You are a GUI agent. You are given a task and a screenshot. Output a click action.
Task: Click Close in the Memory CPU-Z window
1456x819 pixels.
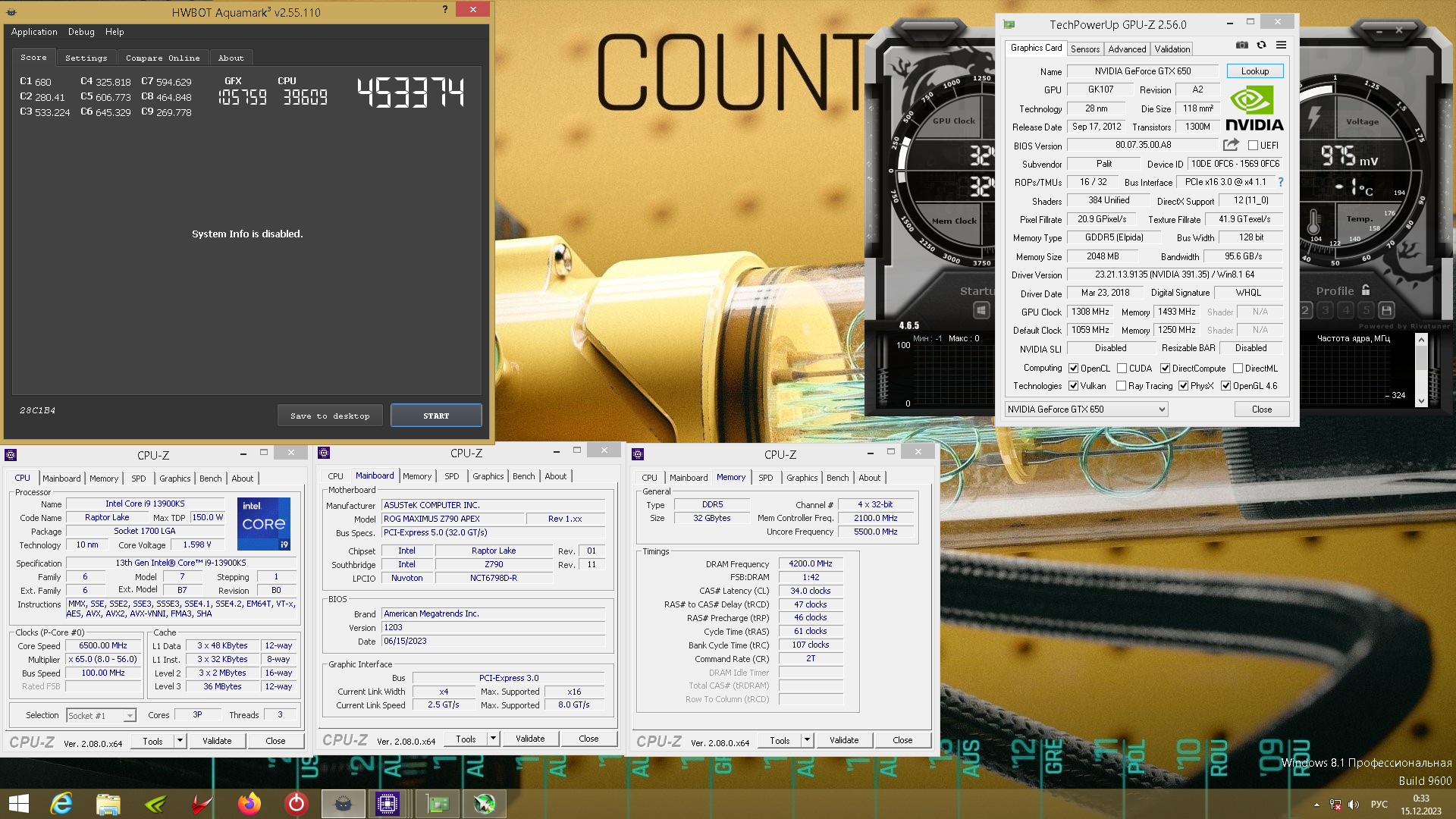[x=902, y=740]
